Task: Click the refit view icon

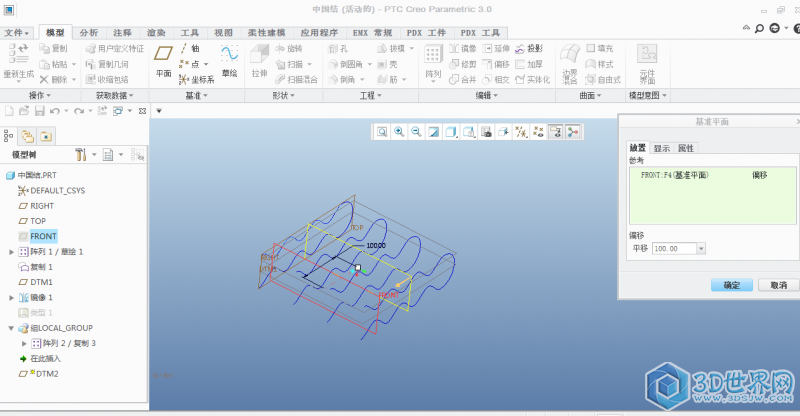Action: point(382,131)
